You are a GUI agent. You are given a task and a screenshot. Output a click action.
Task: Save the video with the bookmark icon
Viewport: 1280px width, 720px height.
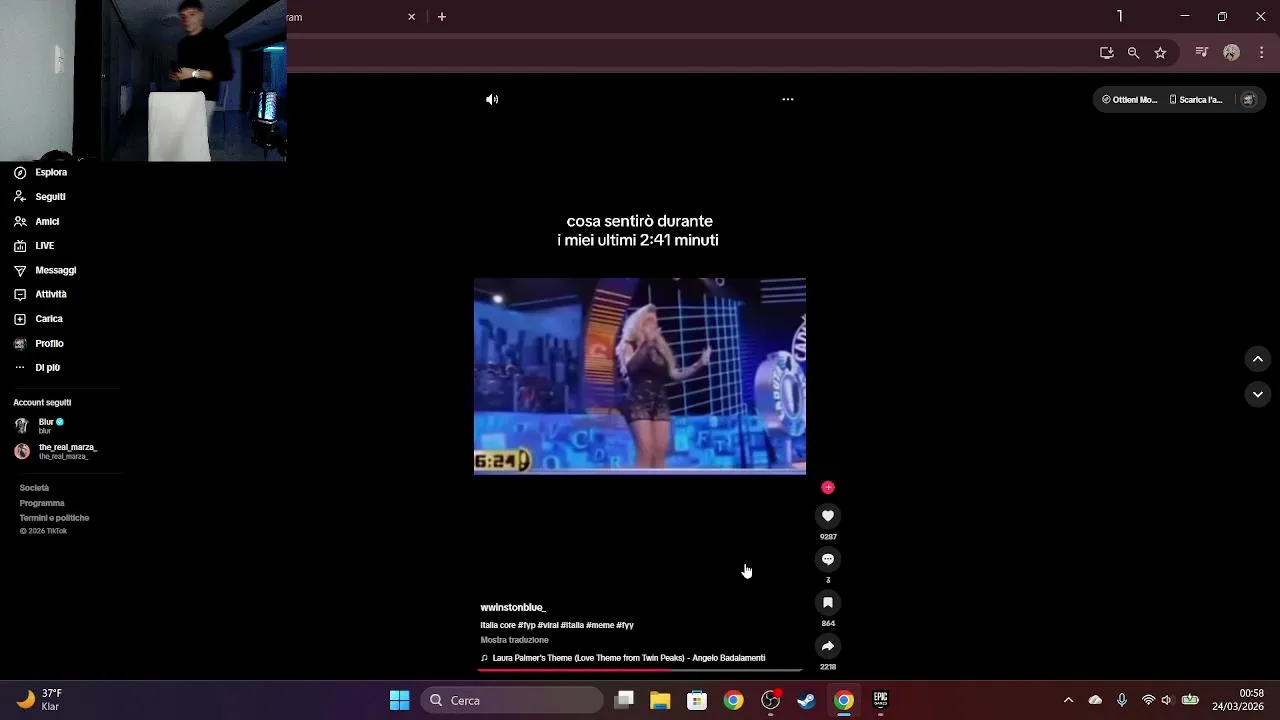[x=828, y=603]
